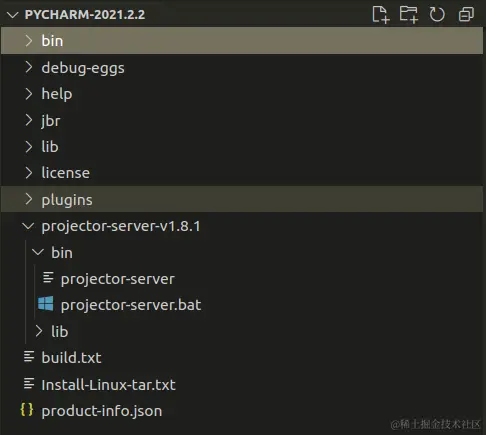This screenshot has height=435, width=486.
Task: Collapse all folders in the explorer
Action: point(466,15)
